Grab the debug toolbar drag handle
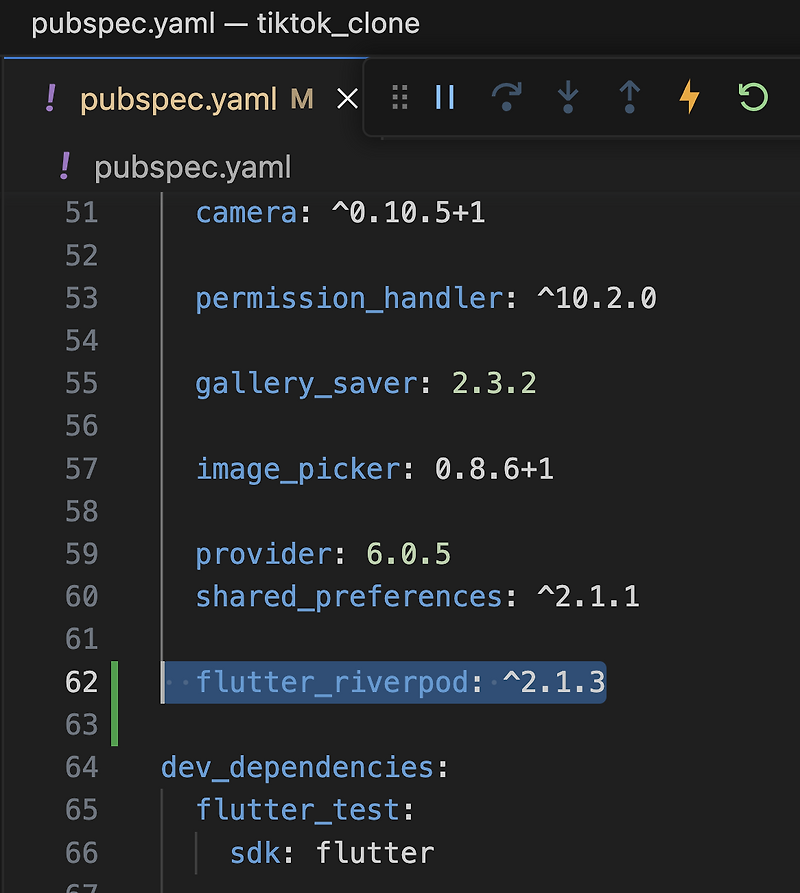800x893 pixels. coord(400,97)
